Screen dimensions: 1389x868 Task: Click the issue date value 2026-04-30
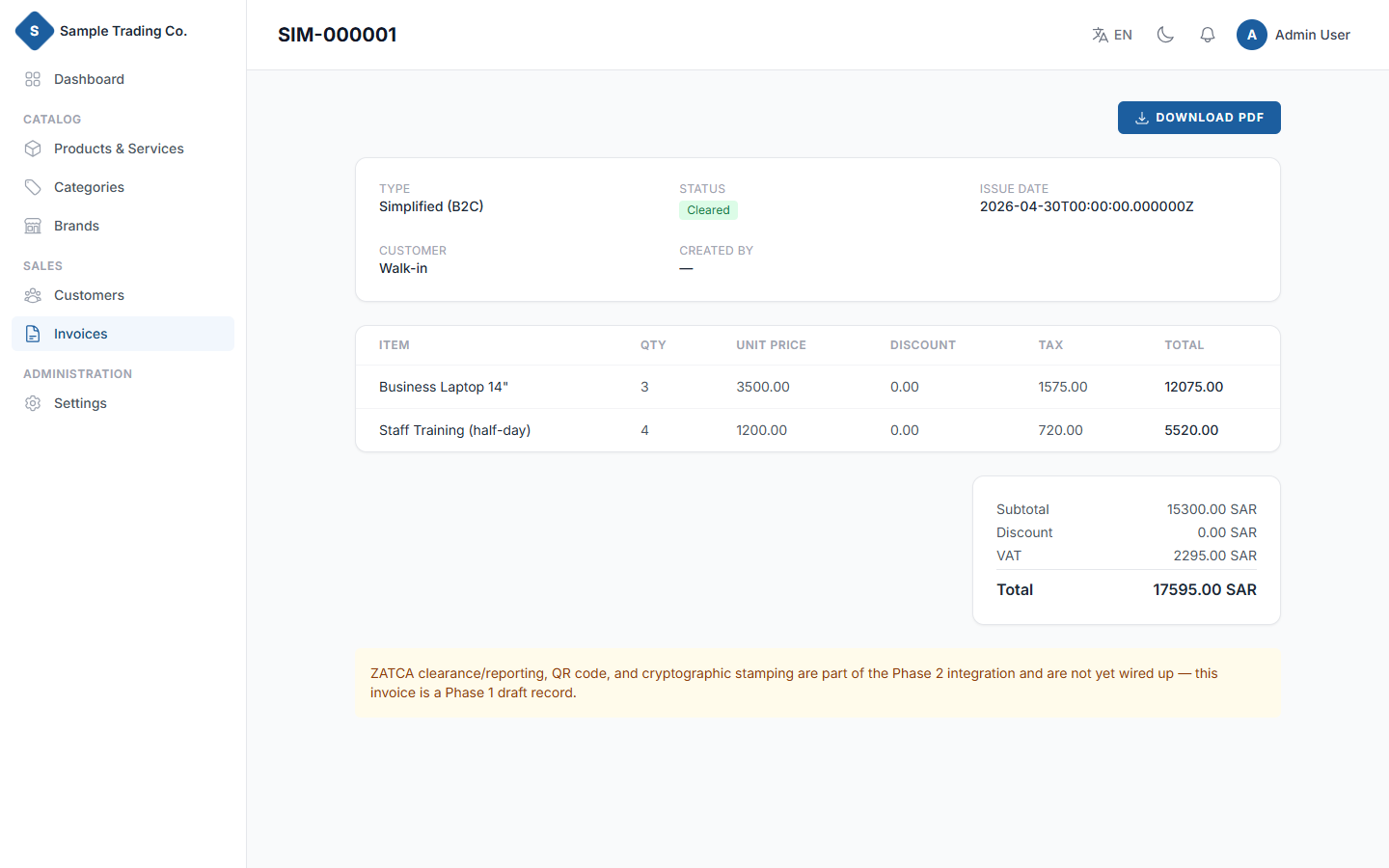click(1086, 206)
